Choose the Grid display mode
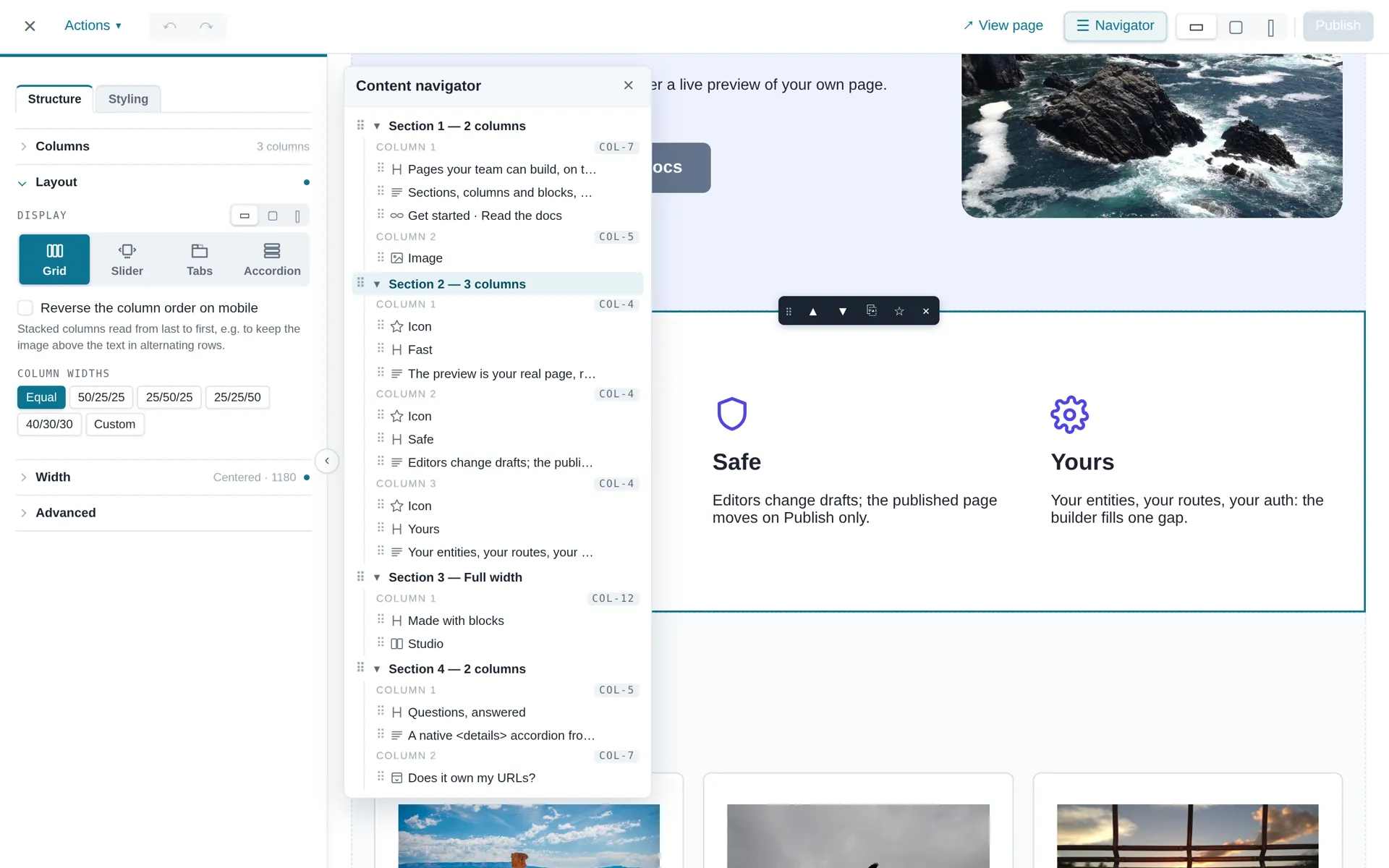The width and height of the screenshot is (1389, 868). point(54,260)
